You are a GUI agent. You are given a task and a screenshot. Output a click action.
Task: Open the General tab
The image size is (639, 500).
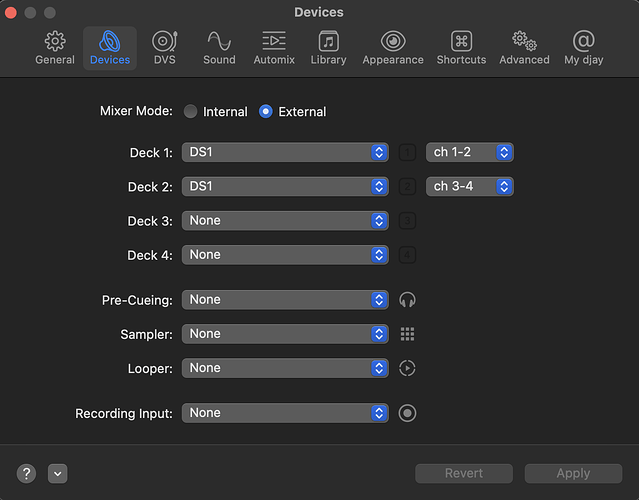55,47
